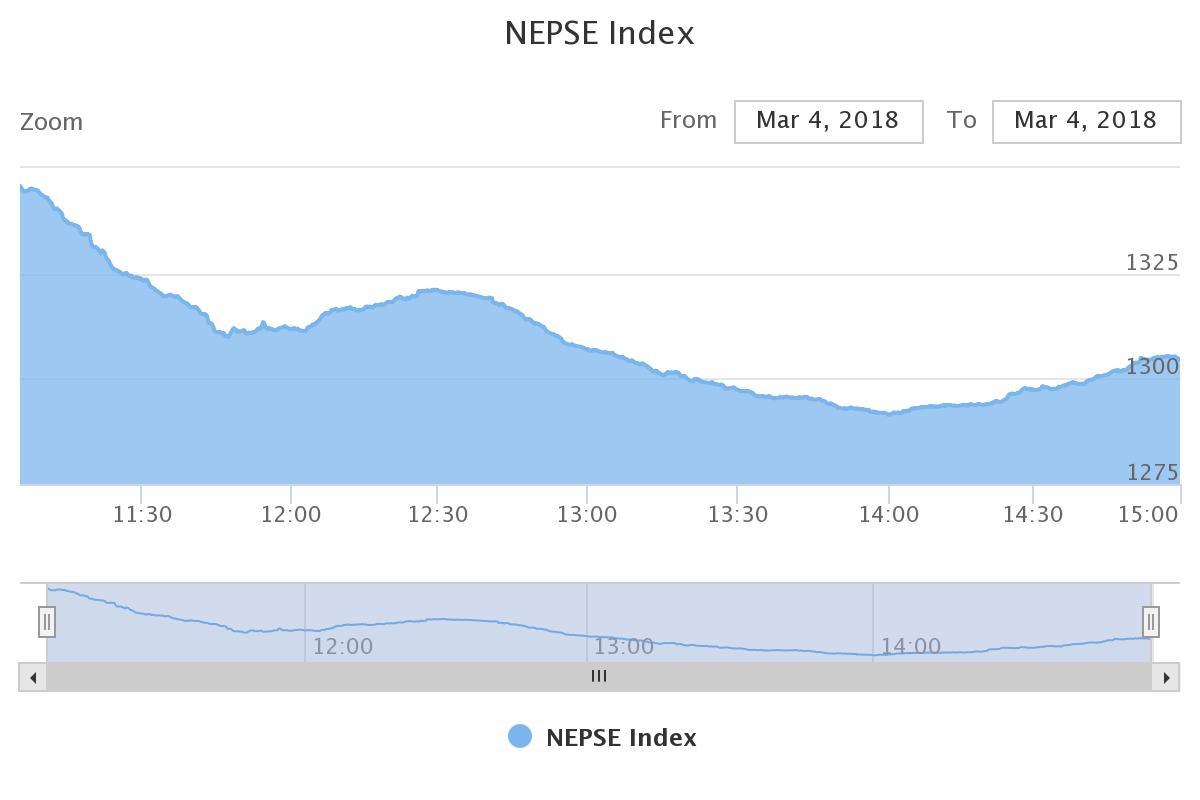
Task: Click the From label near date inputs
Action: coord(688,120)
